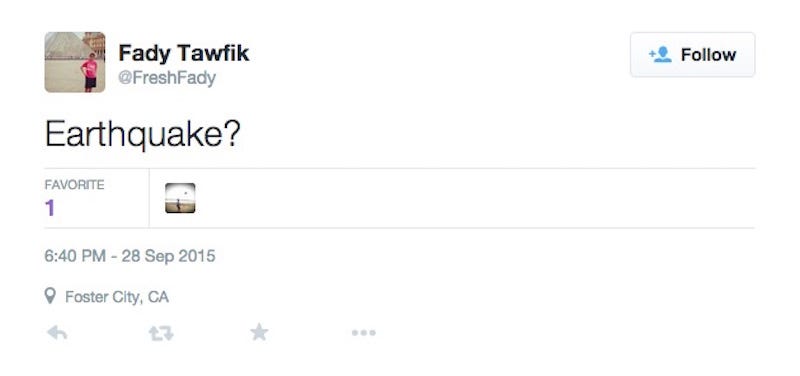Retweet the Earthquake? tweet
Screen dimensions: 800x376
[161, 333]
